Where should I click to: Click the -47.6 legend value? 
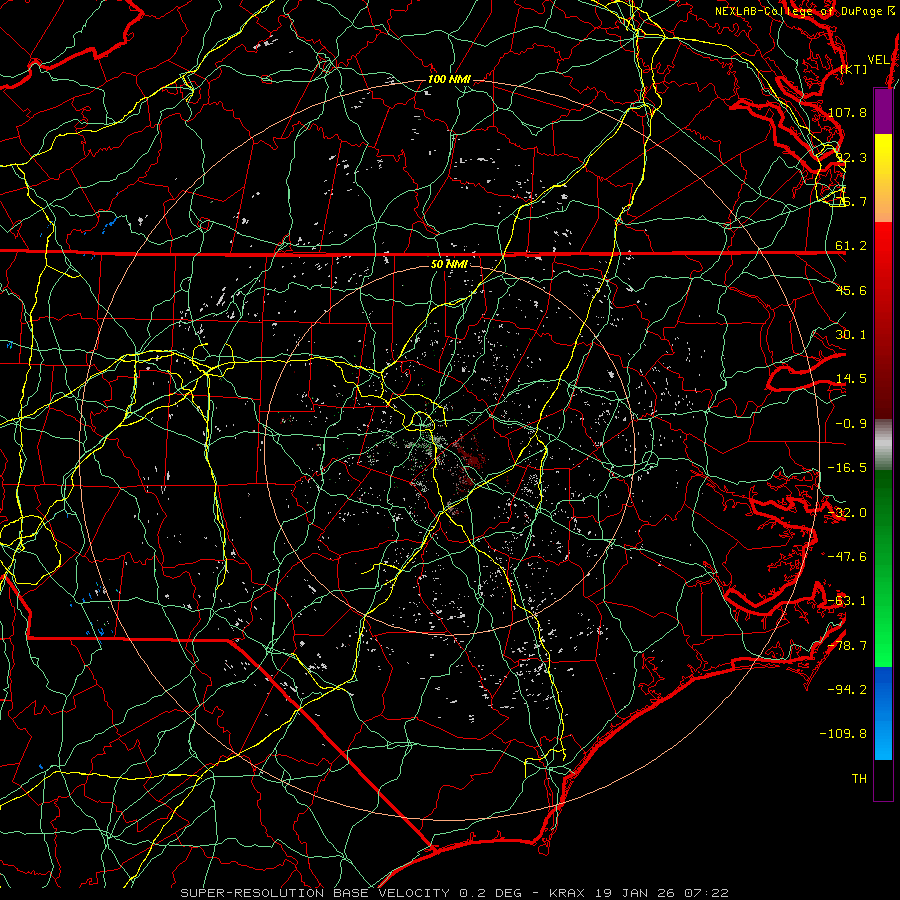(x=847, y=557)
